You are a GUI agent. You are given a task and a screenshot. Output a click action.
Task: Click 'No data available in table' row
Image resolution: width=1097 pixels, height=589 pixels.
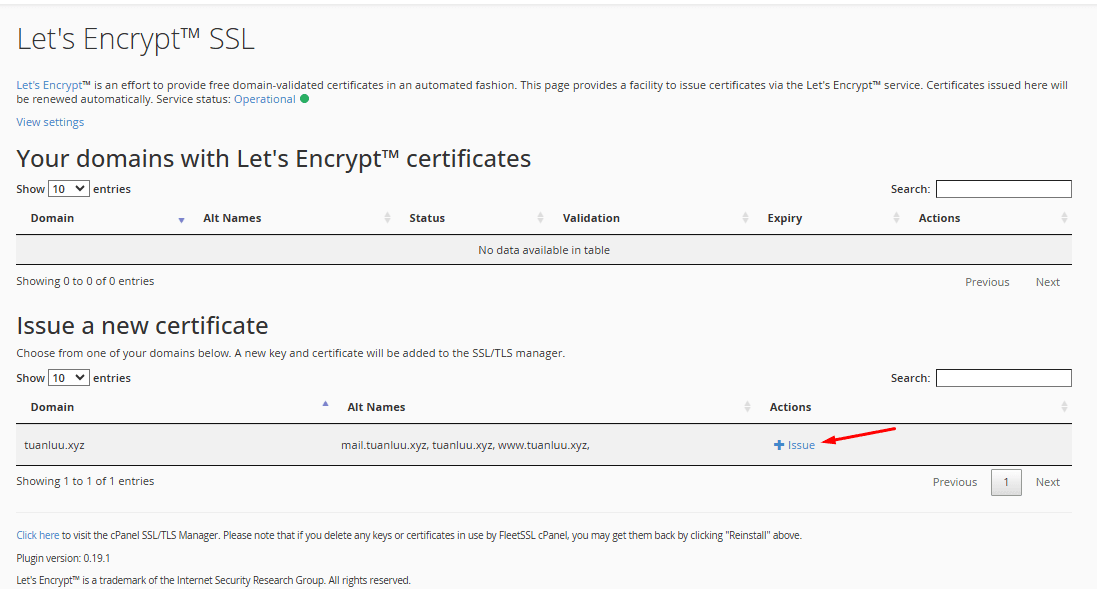[x=544, y=250]
